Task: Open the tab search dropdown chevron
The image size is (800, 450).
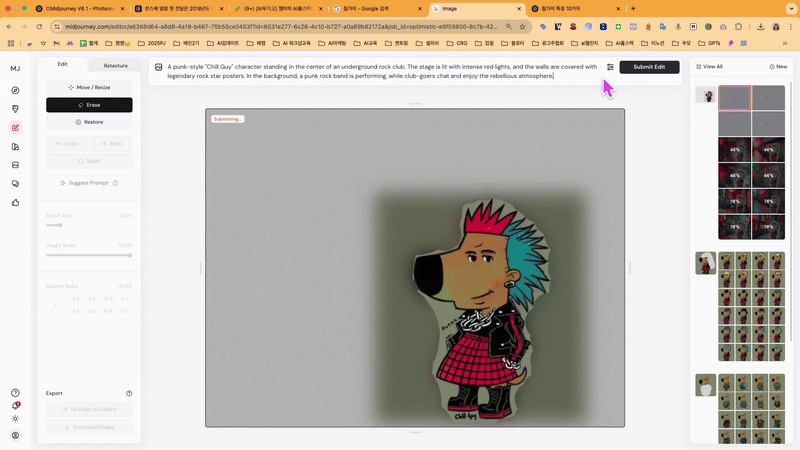Action: click(x=791, y=9)
